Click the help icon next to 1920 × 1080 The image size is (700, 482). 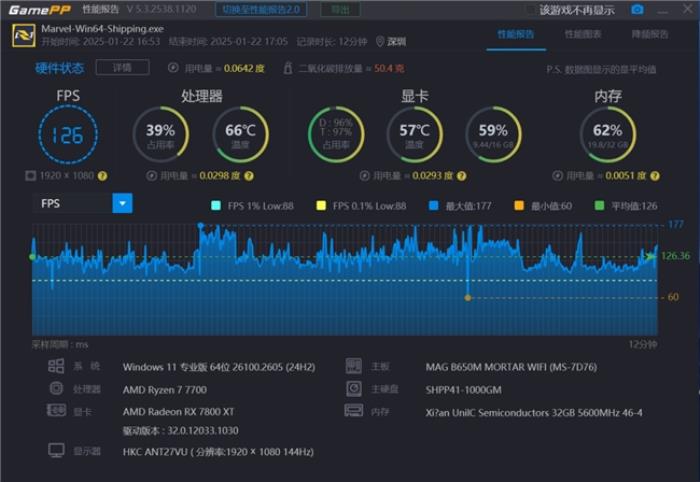pyautogui.click(x=102, y=176)
